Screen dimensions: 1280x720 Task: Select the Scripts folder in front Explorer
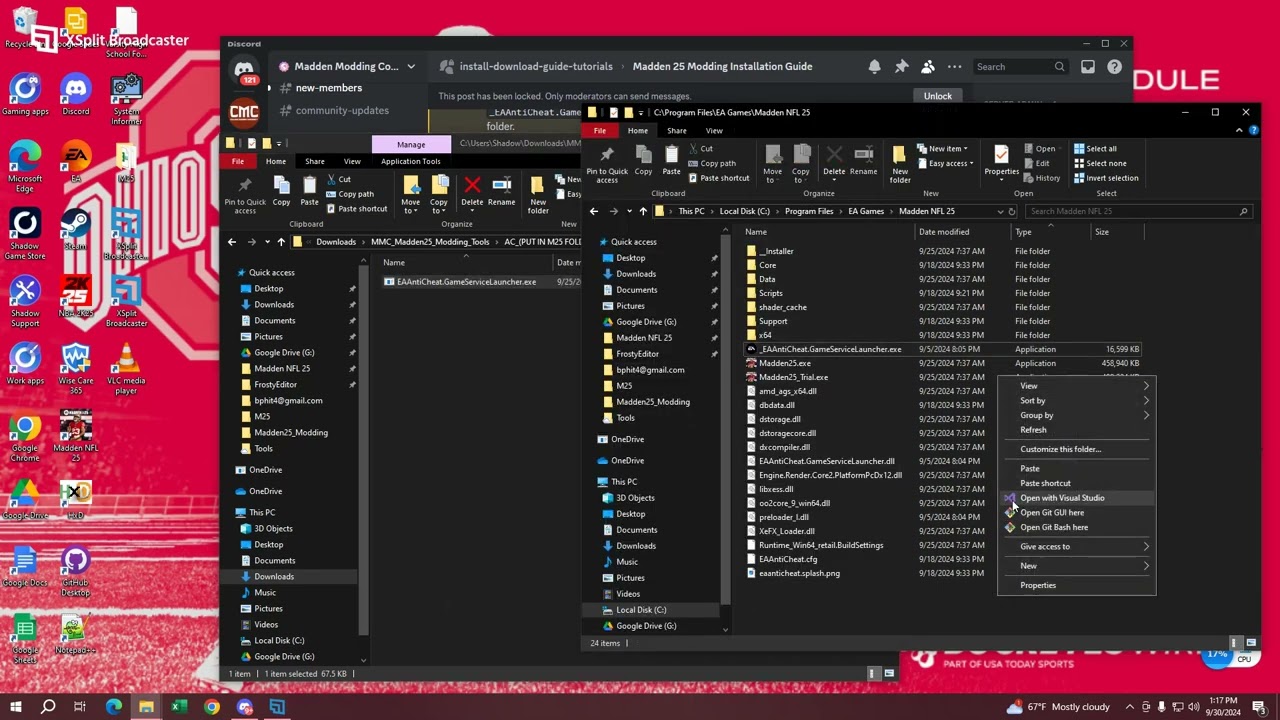pyautogui.click(x=770, y=293)
